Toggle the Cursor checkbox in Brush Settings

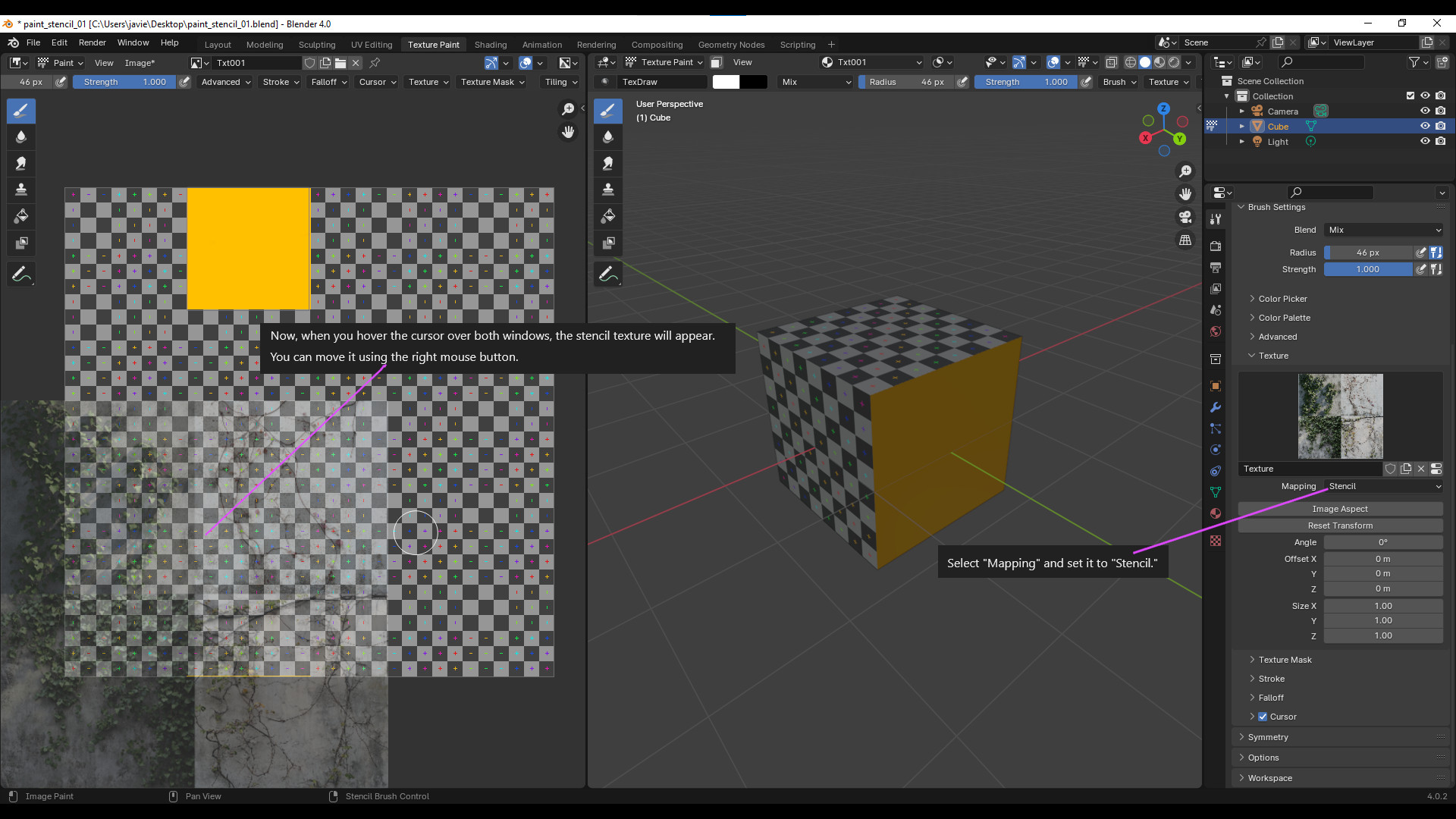(x=1263, y=717)
